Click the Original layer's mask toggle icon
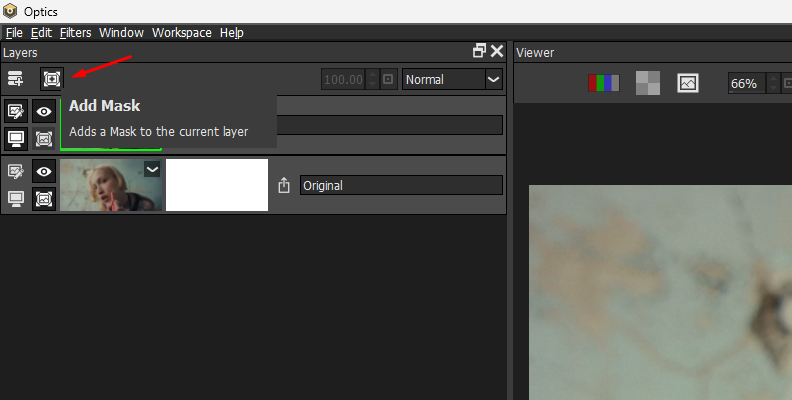The width and height of the screenshot is (792, 400). [44, 198]
